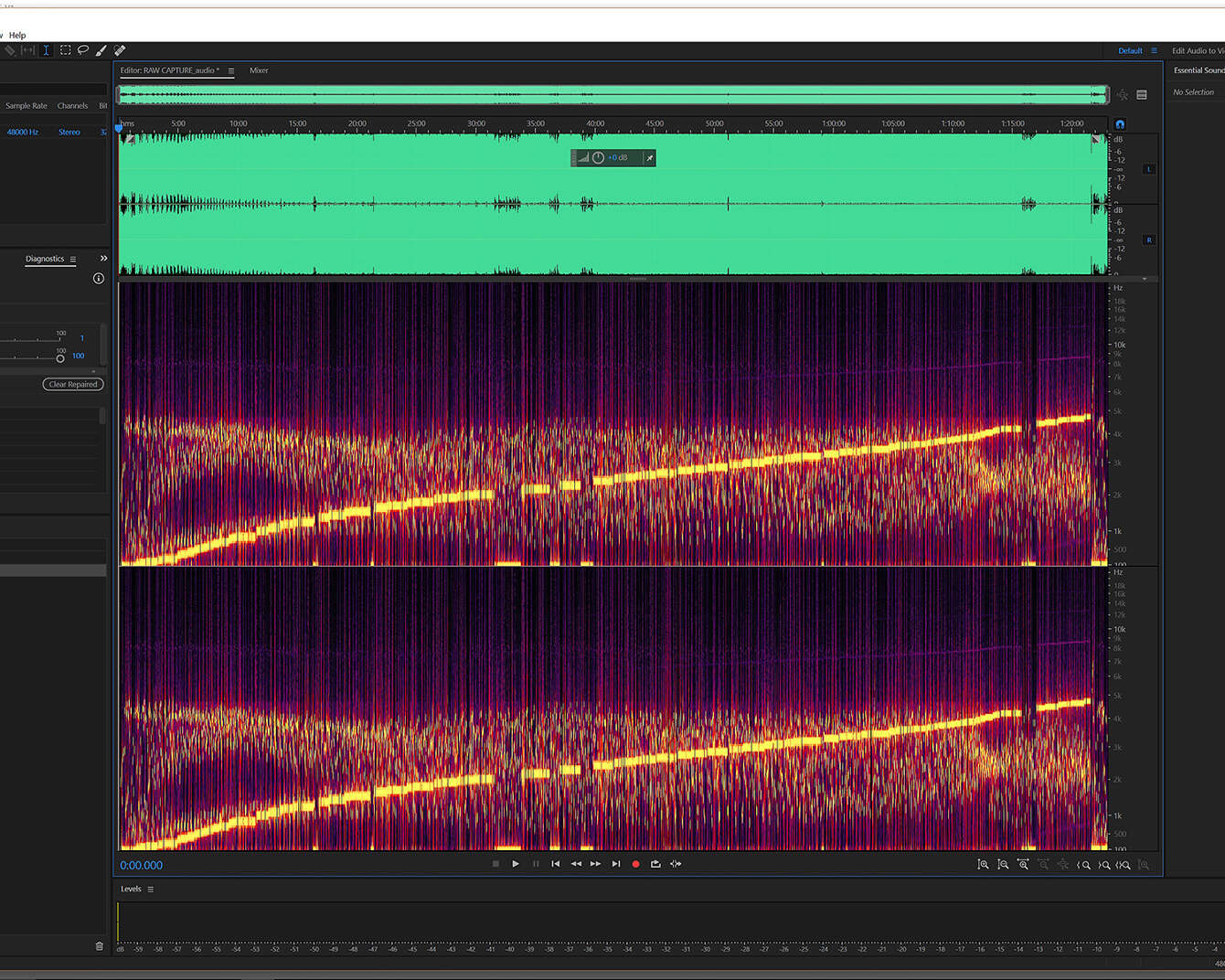This screenshot has width=1225, height=980.
Task: Click the trash icon in left panel
Action: 100,946
